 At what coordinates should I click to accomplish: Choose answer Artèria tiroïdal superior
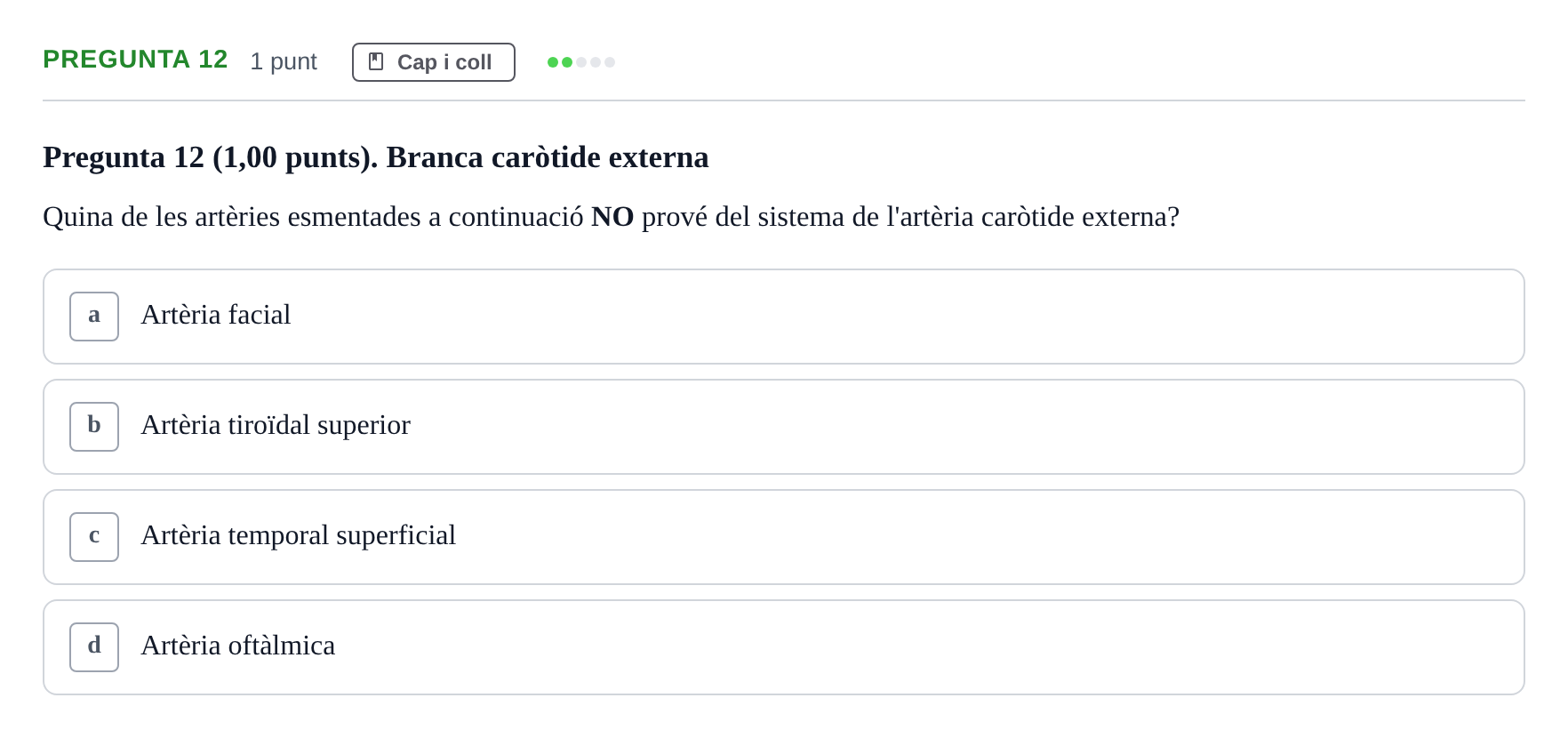tap(784, 427)
